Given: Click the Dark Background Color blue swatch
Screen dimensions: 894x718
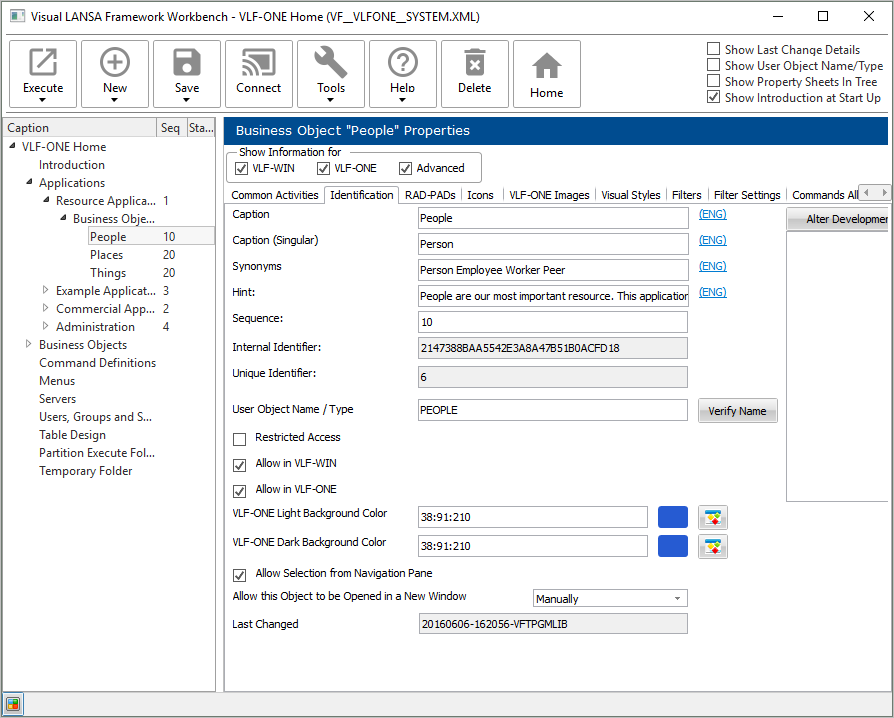Looking at the screenshot, I should (673, 546).
